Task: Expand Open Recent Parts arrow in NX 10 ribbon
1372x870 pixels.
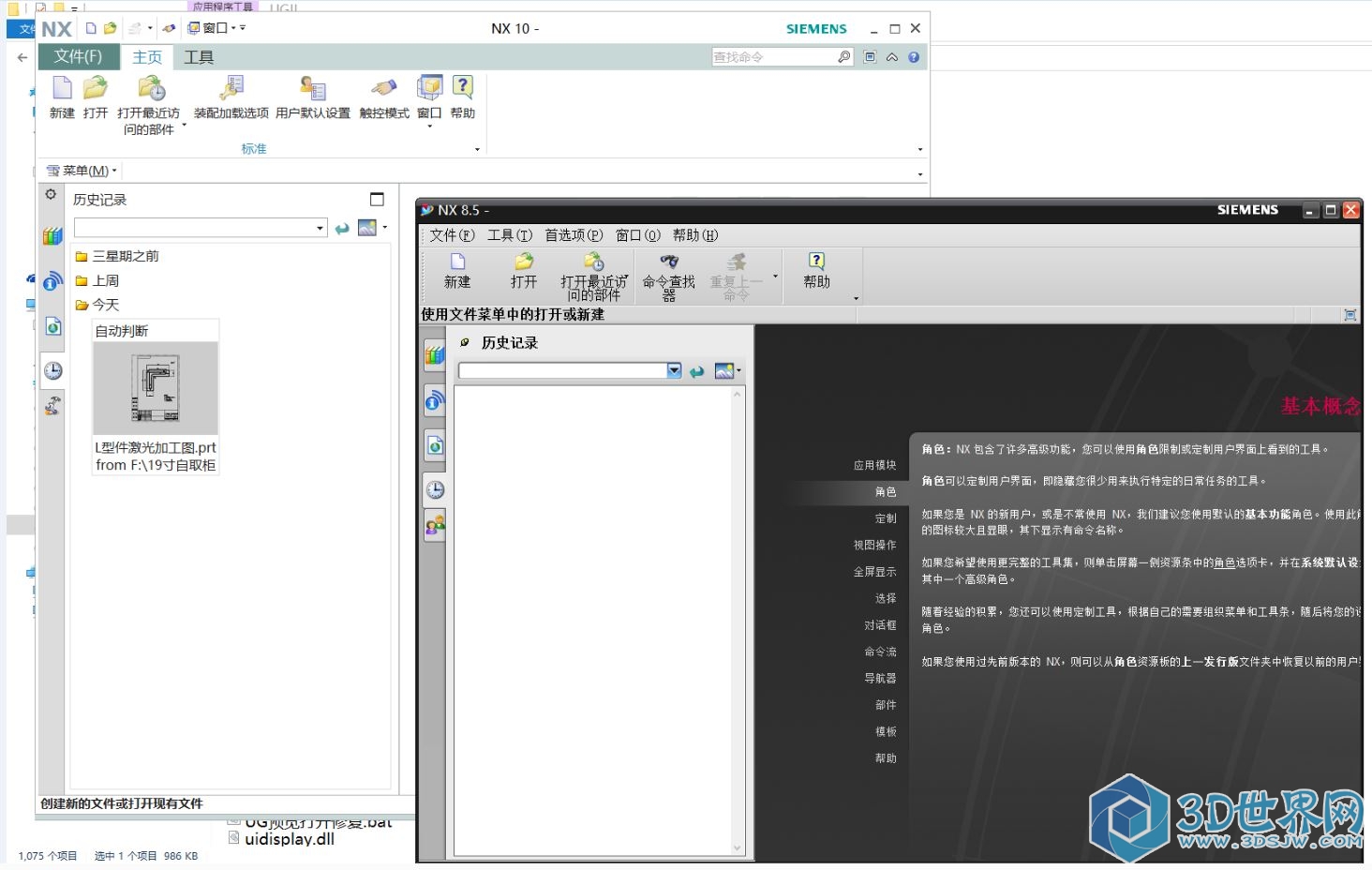Action: click(184, 125)
